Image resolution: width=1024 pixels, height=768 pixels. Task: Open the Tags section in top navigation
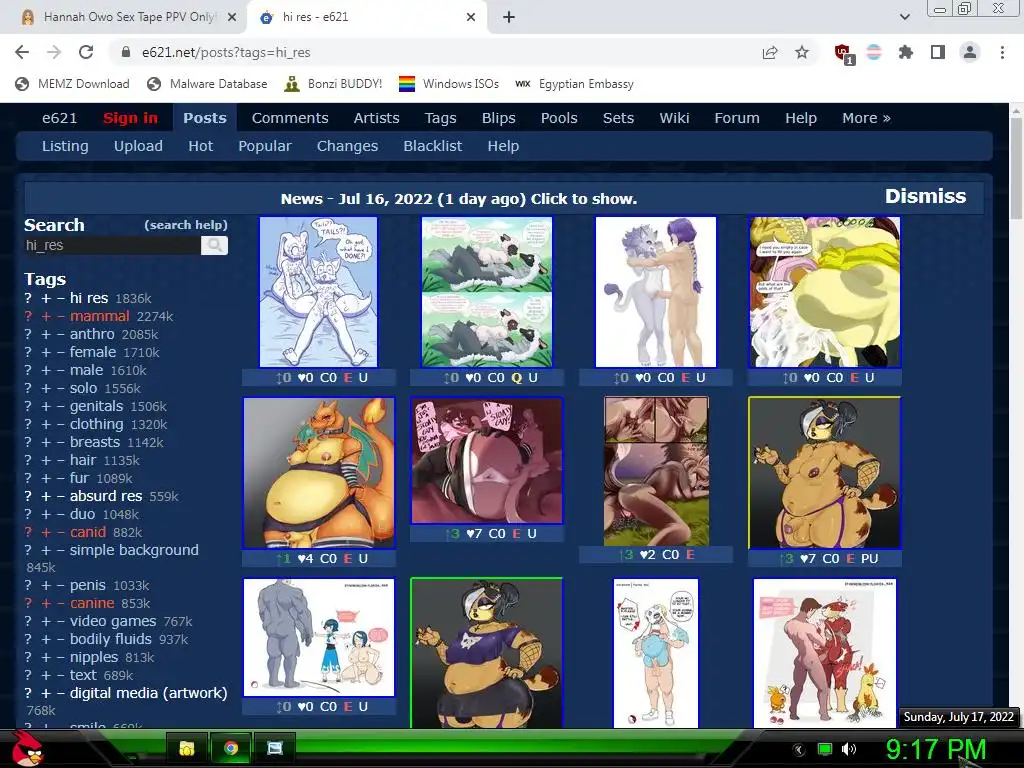pyautogui.click(x=440, y=118)
